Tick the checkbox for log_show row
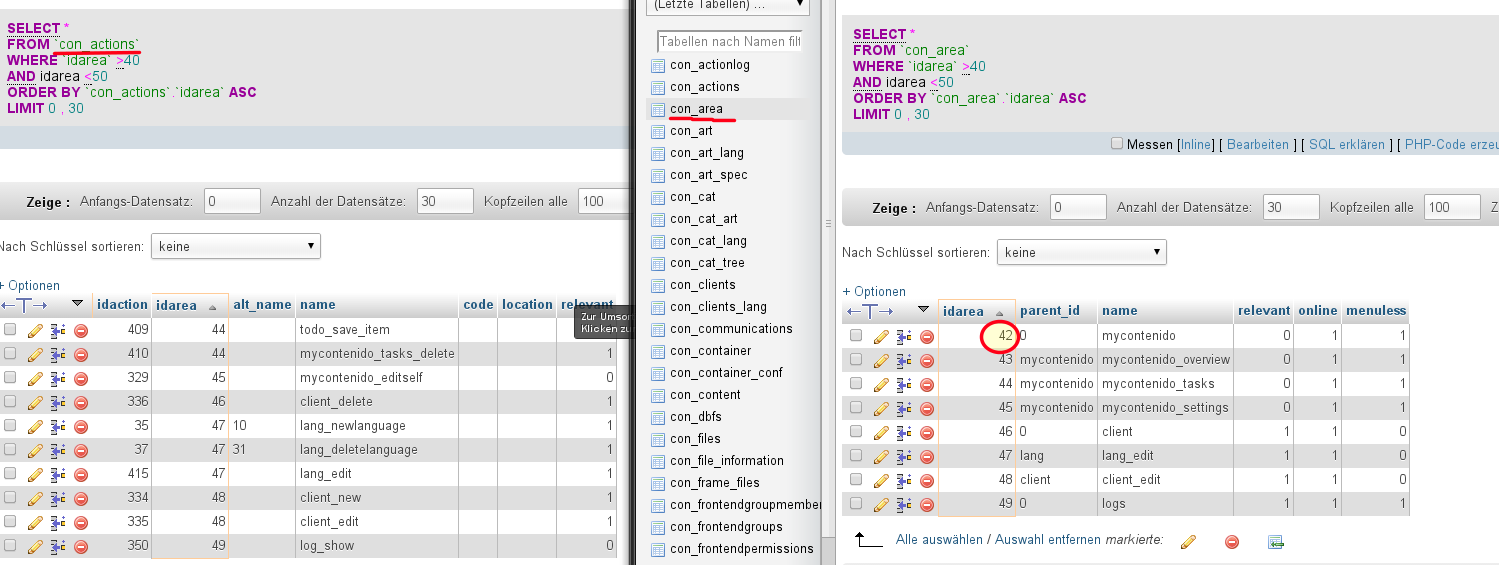 coord(10,545)
